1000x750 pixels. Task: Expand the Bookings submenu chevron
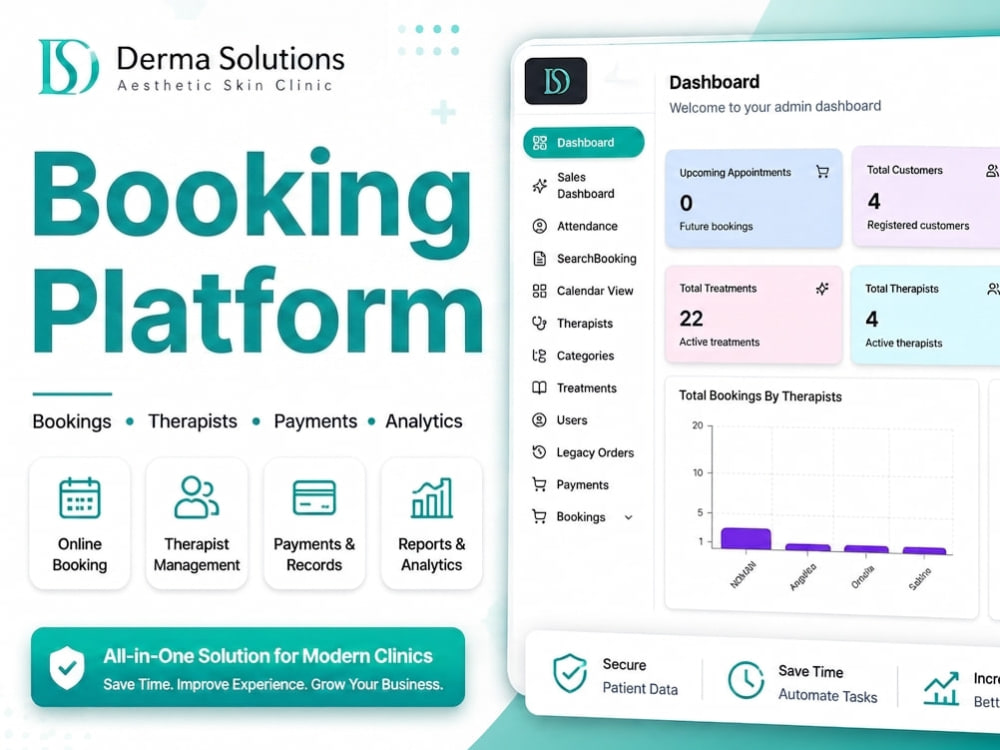coord(628,517)
